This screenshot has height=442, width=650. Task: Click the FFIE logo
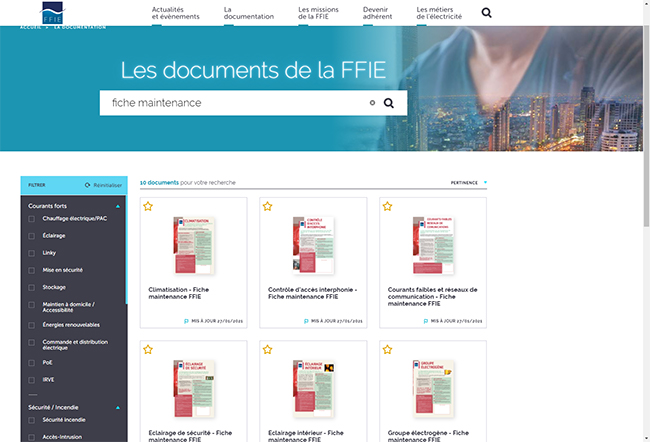[56, 13]
